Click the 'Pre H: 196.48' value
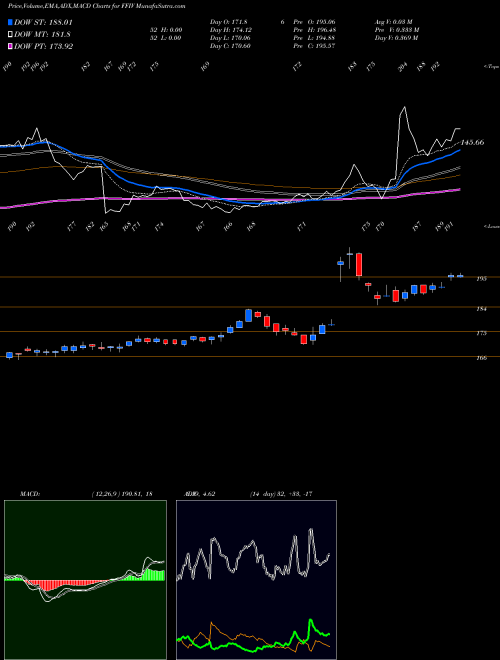 316,30
